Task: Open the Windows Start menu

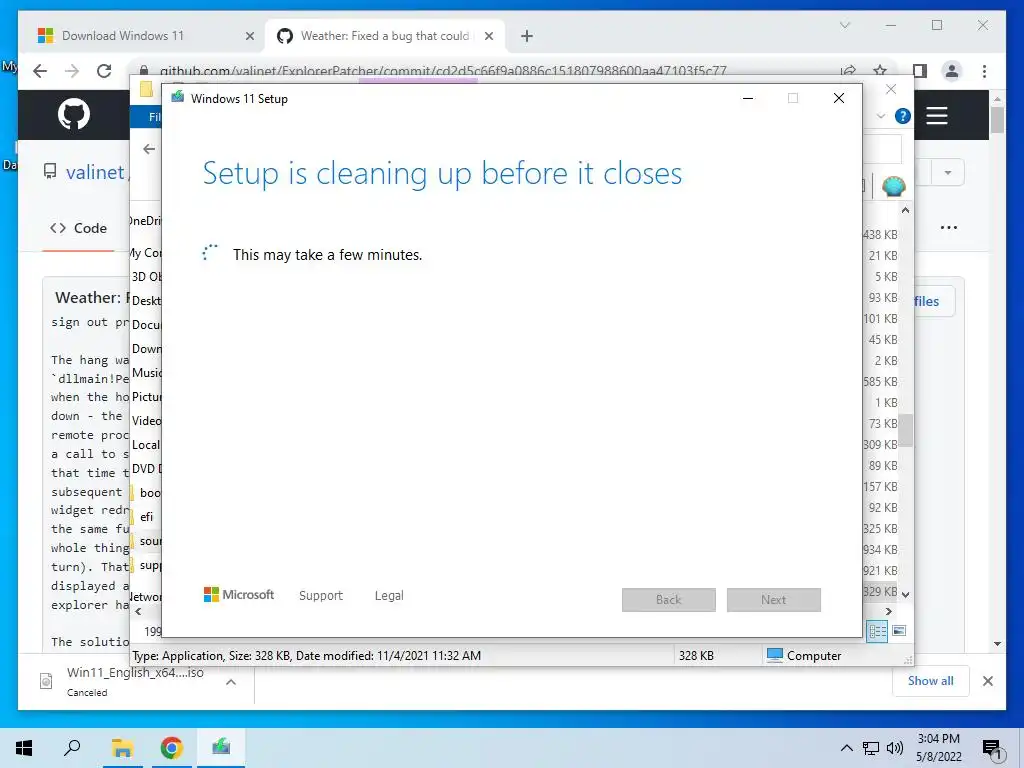Action: [x=24, y=748]
